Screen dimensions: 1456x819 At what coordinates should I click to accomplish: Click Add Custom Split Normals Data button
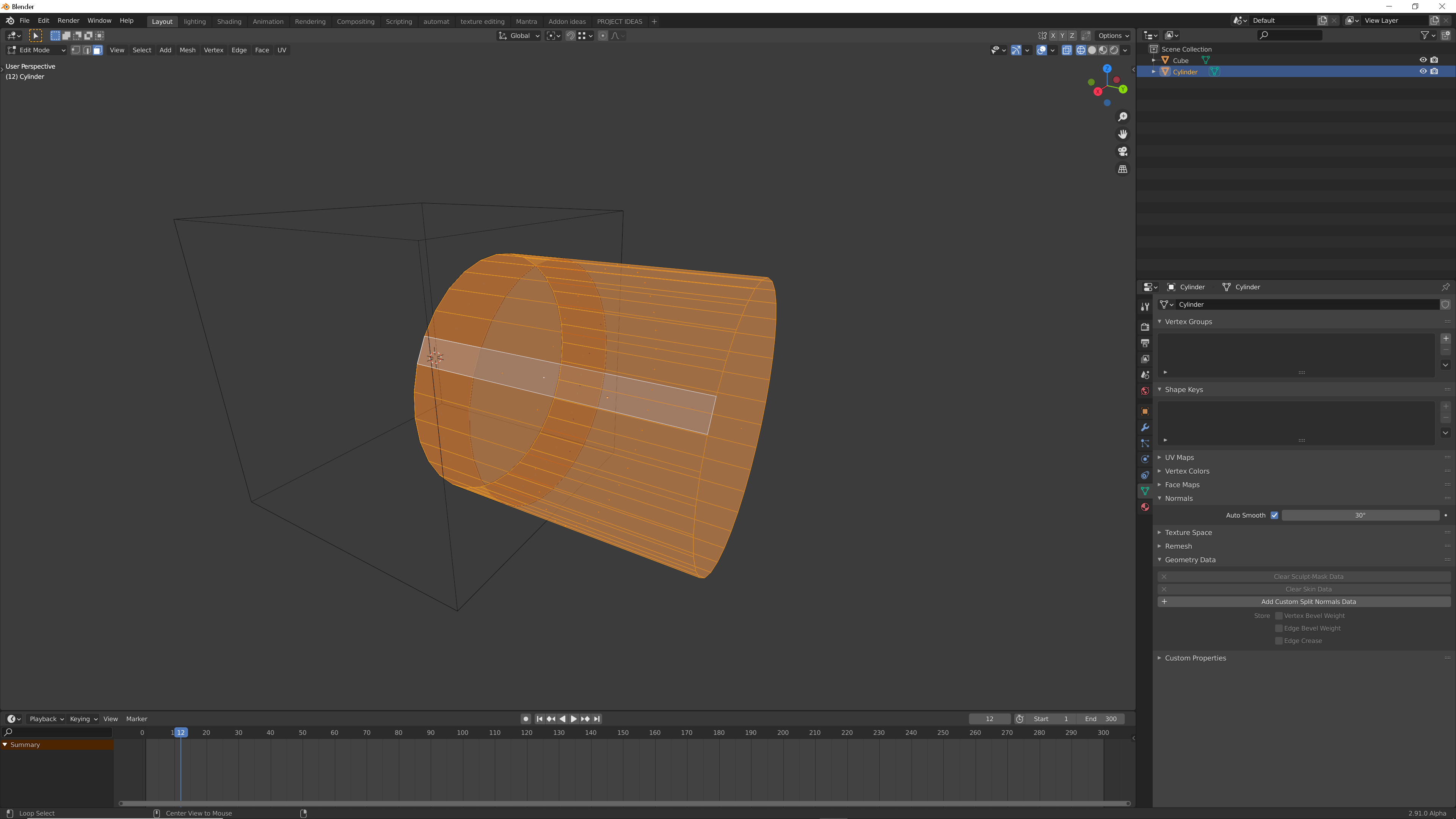tap(1304, 601)
